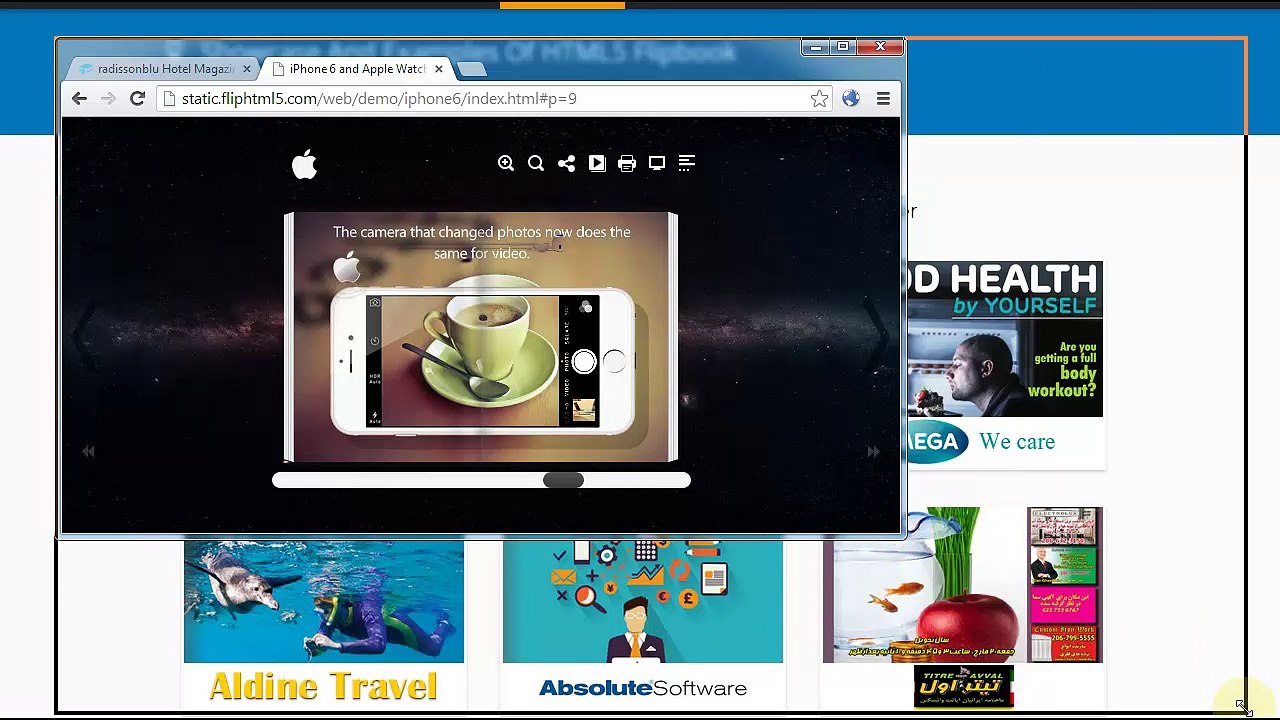Open a new browser tab

(471, 69)
